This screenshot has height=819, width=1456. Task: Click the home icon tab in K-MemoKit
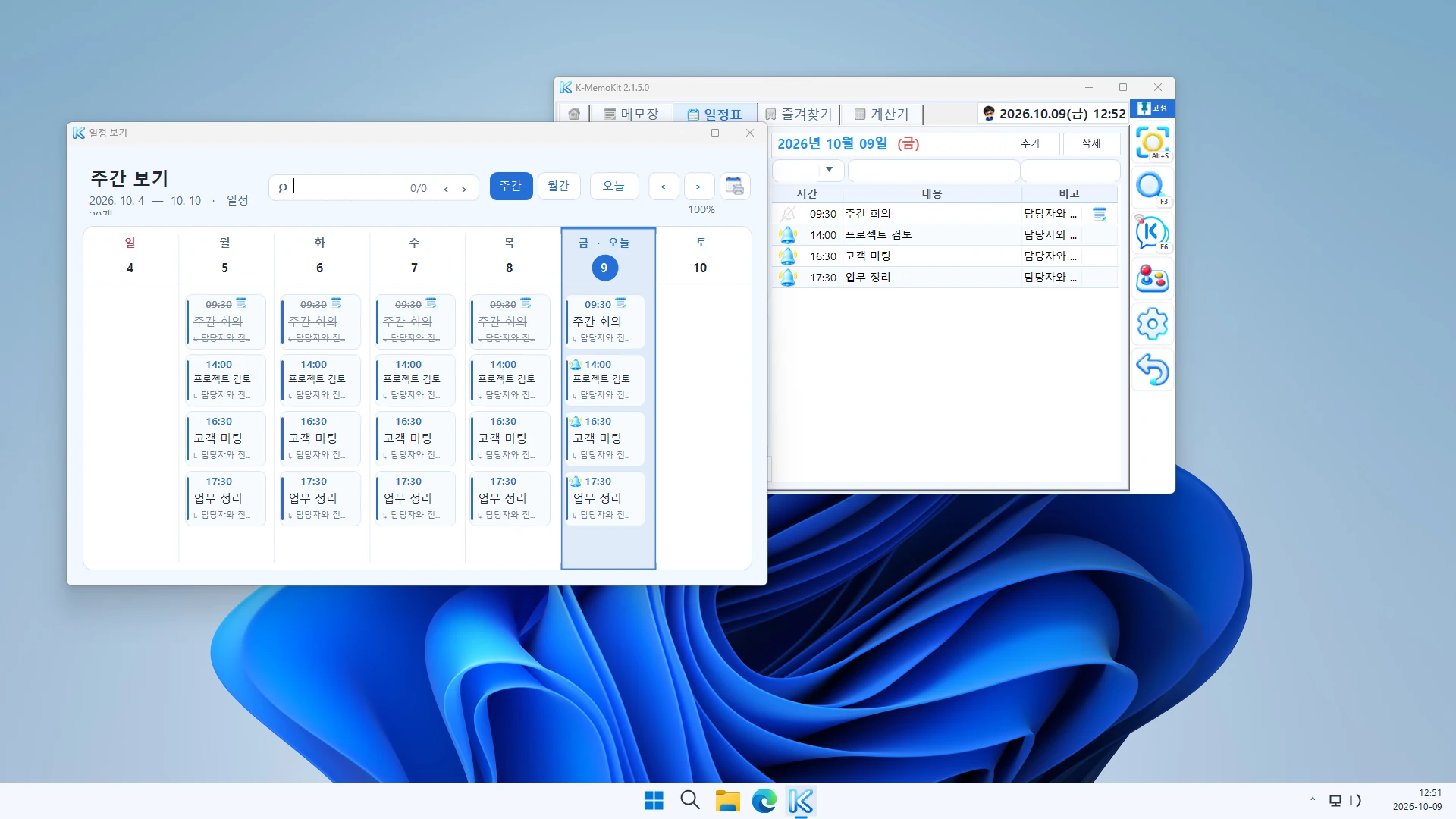[x=574, y=114]
